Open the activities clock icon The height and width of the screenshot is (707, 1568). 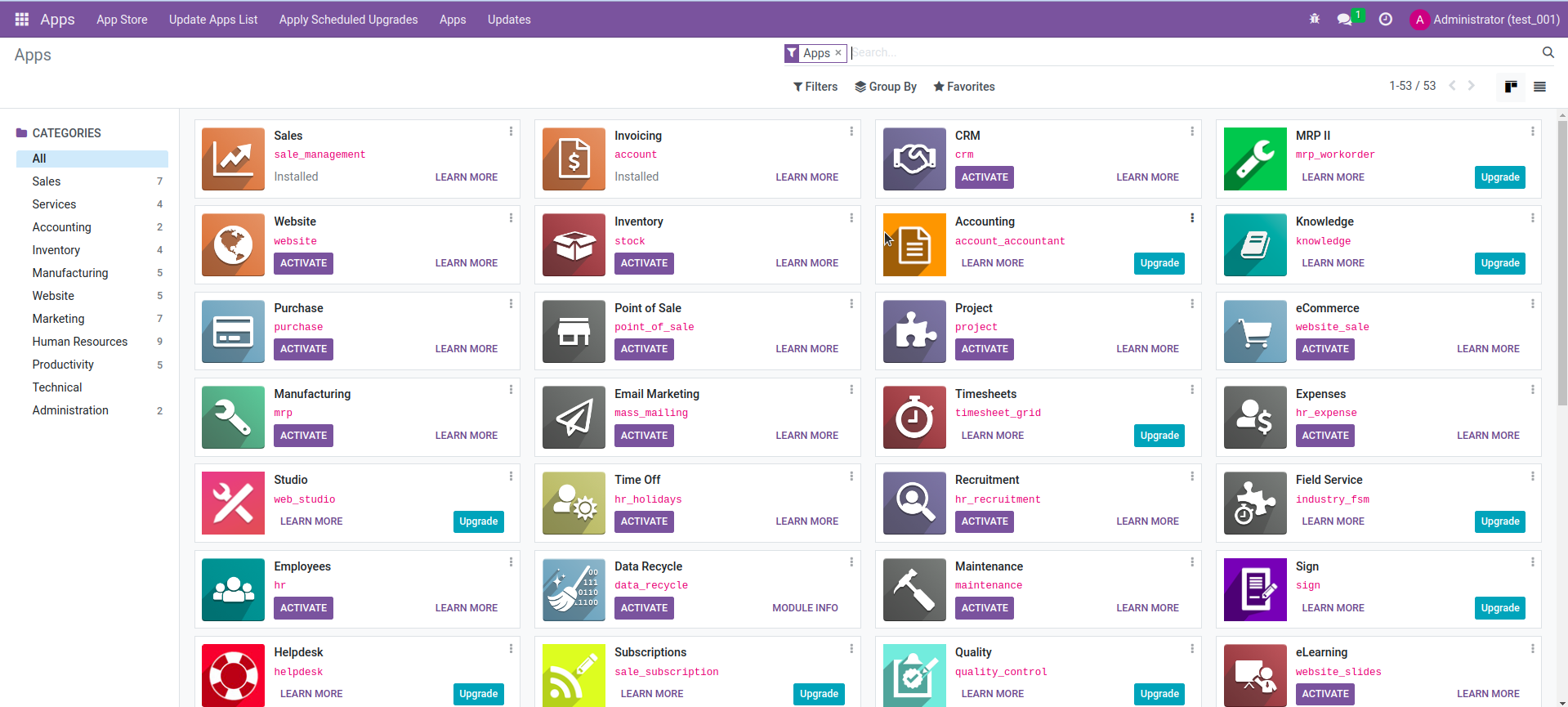[x=1386, y=19]
